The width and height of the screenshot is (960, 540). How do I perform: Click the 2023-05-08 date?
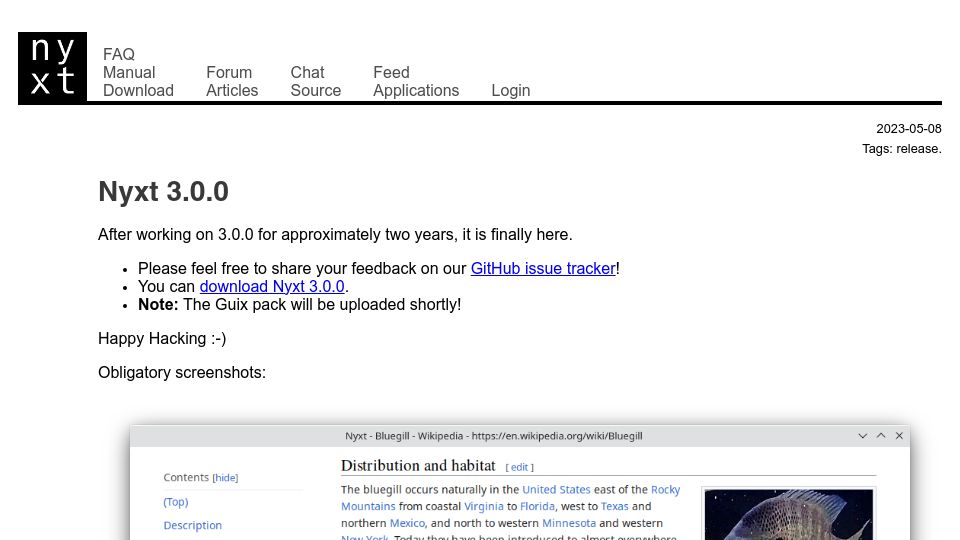point(909,129)
